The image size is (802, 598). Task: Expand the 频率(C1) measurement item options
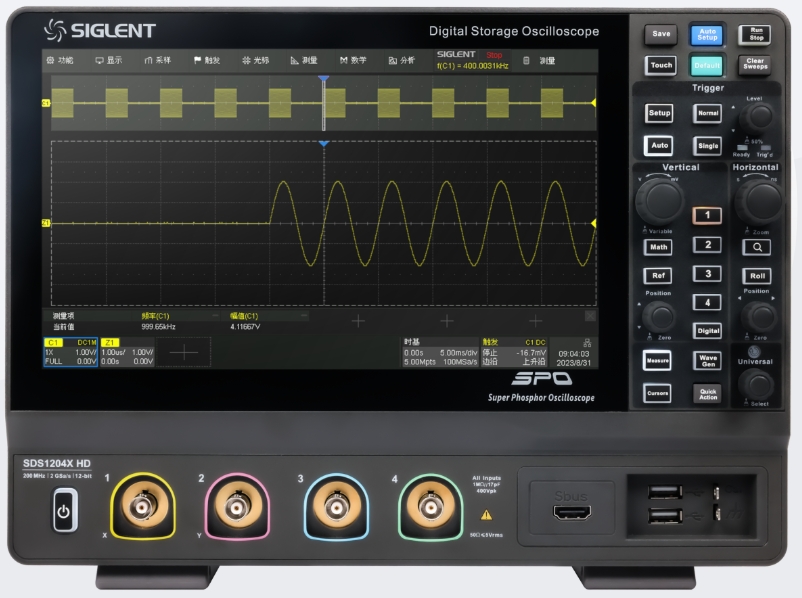pos(217,315)
